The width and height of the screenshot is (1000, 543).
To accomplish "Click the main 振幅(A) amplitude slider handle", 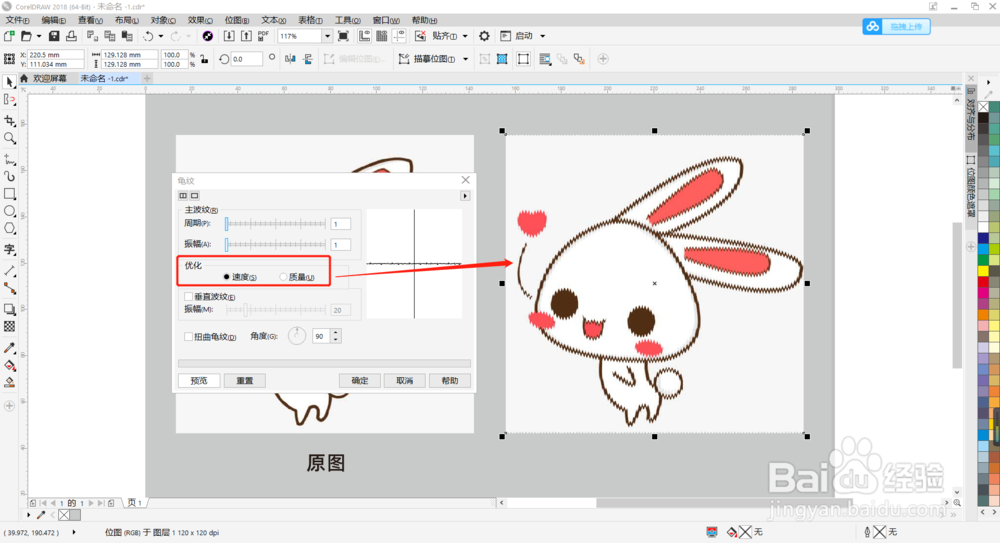I will (226, 244).
